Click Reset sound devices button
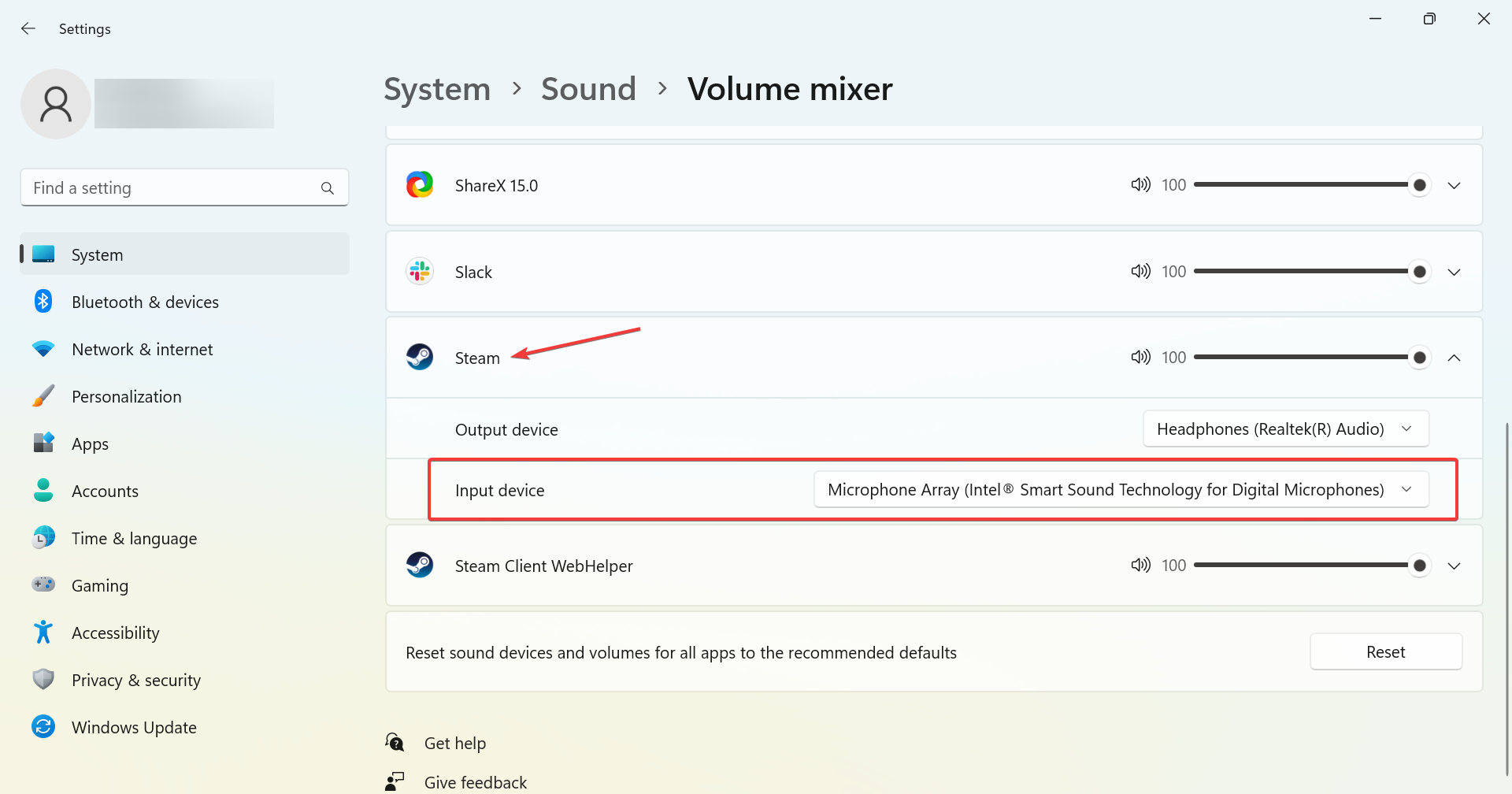Image resolution: width=1512 pixels, height=794 pixels. 1385,652
